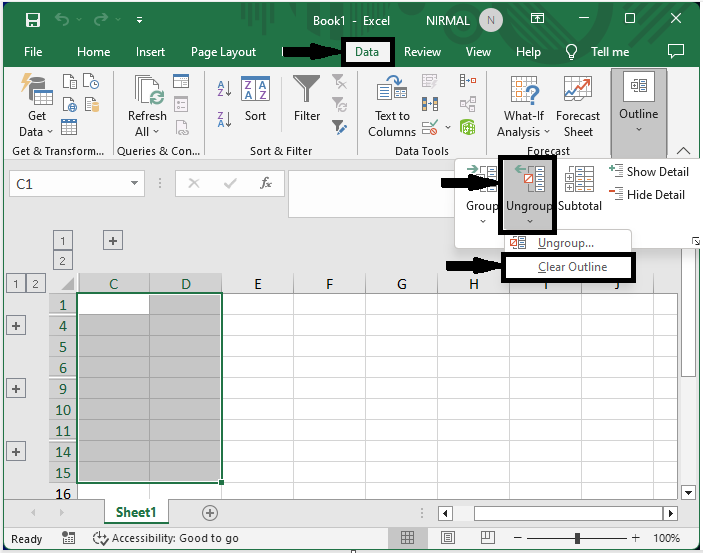
Task: Open the Review tab
Action: [422, 52]
